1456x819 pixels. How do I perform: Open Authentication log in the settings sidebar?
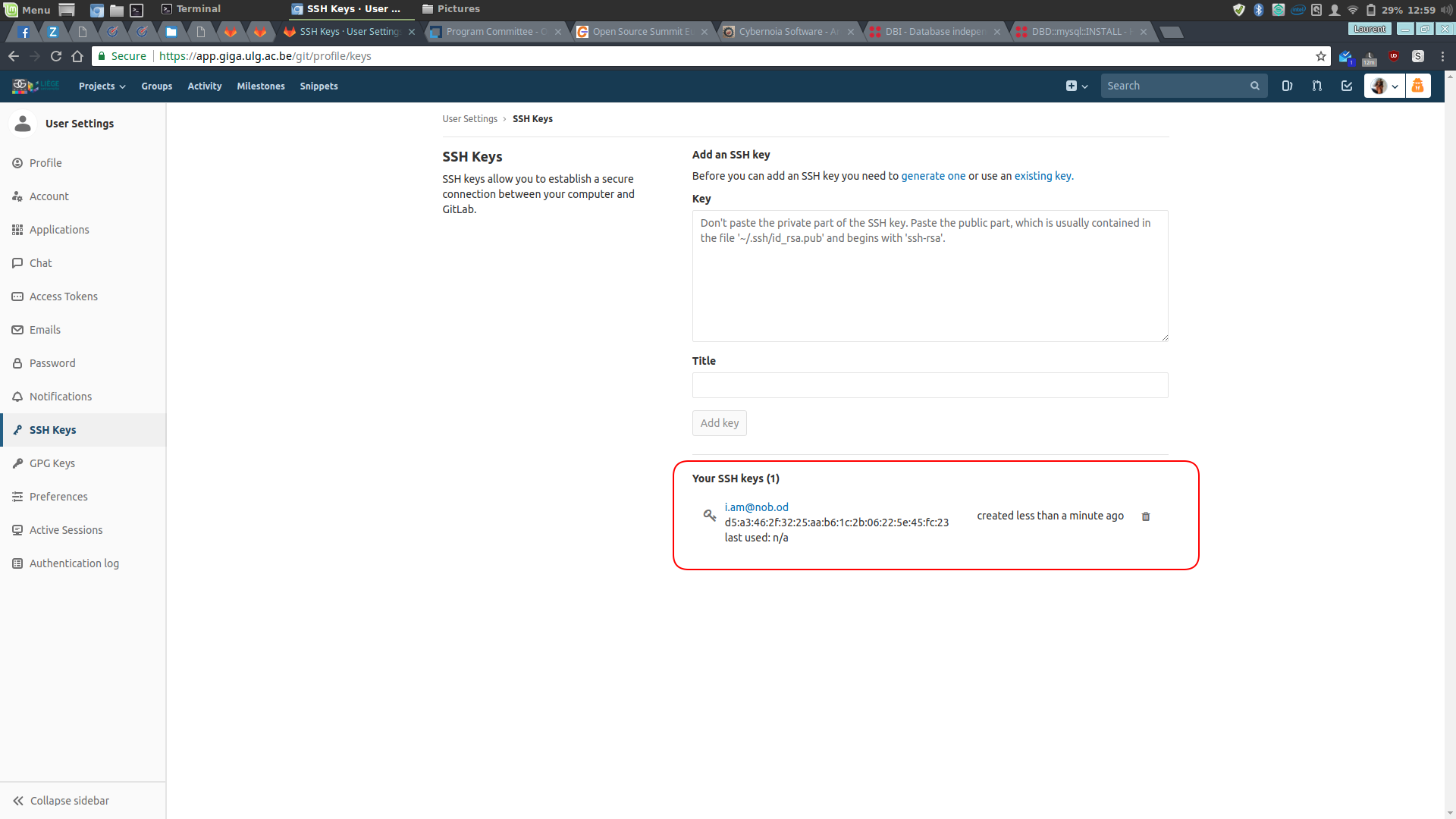pos(83,563)
